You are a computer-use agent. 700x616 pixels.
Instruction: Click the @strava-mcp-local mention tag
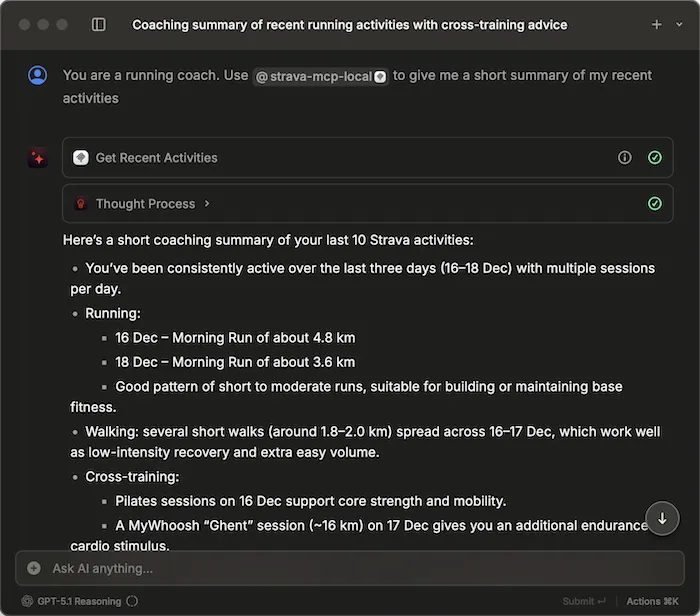319,76
